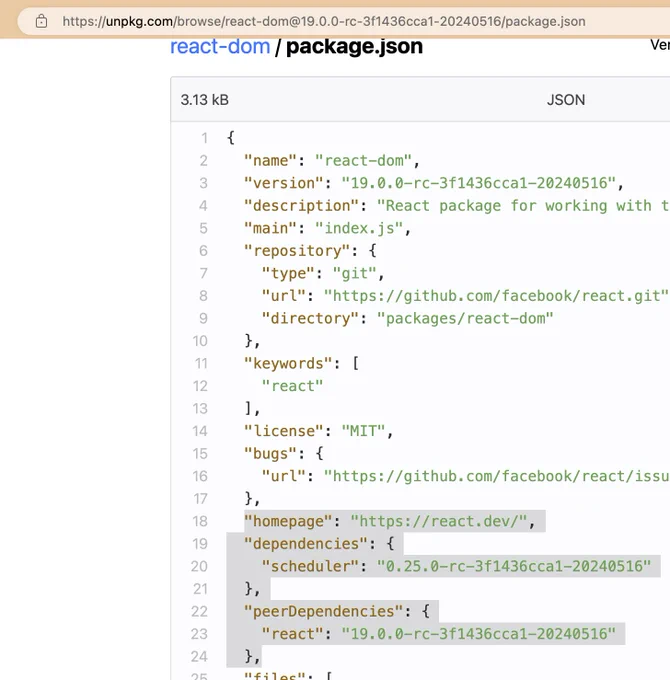Click the "react" key on line 23
The image size is (670, 680).
(x=293, y=634)
